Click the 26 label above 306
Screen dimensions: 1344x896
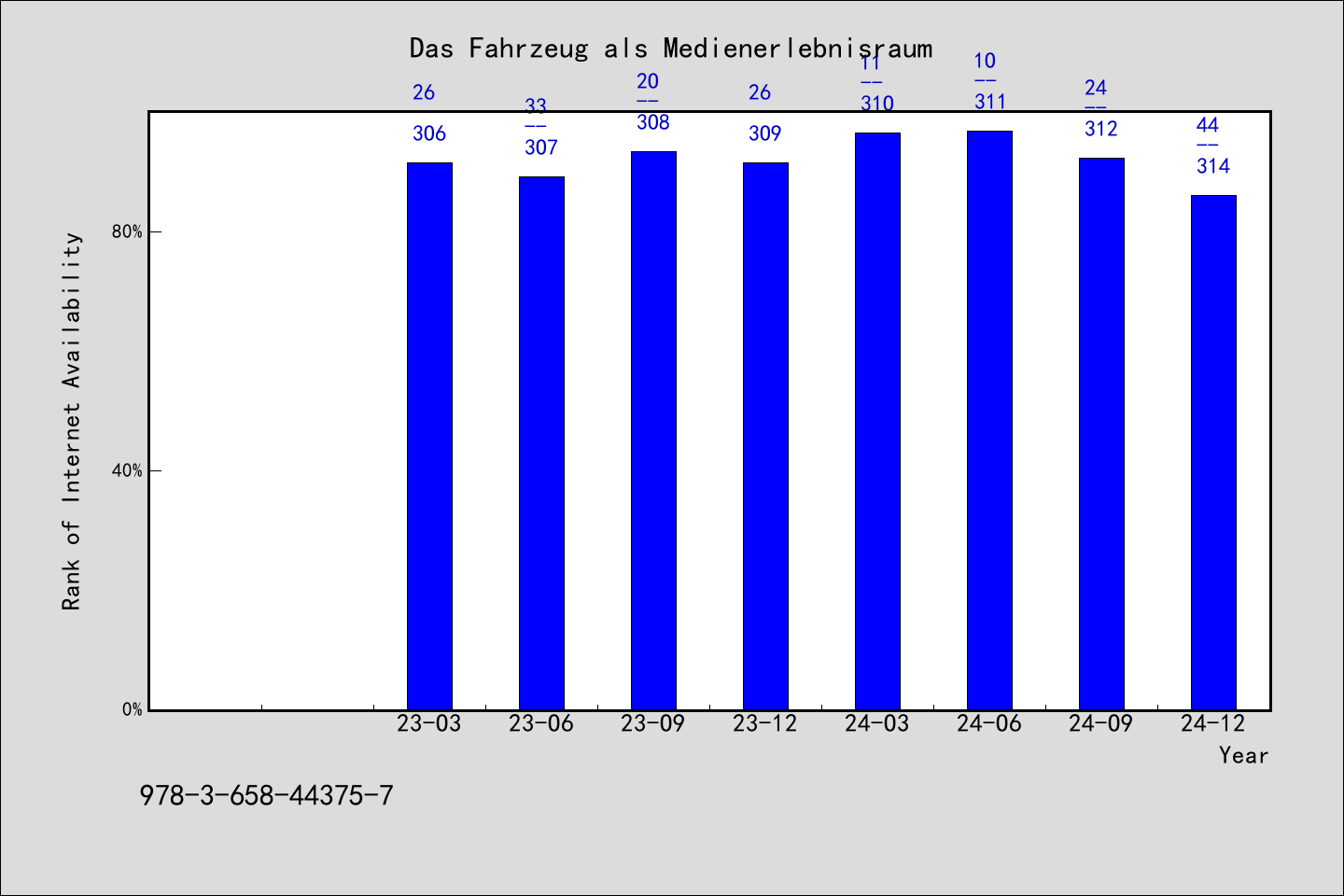coord(424,92)
